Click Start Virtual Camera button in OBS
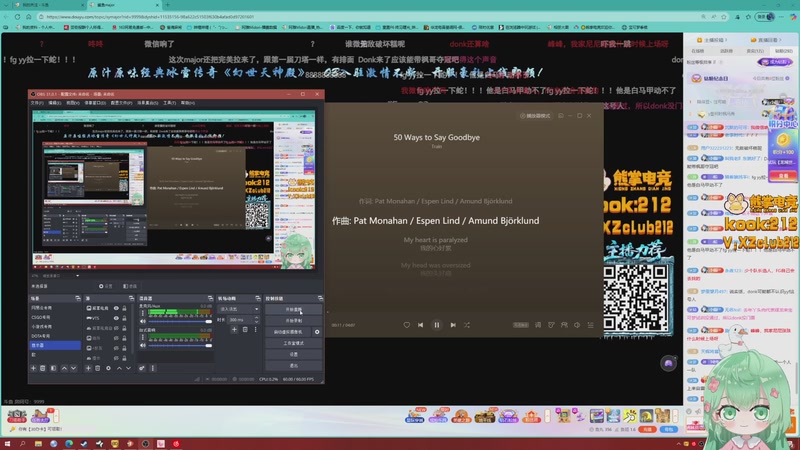Image resolution: width=800 pixels, height=450 pixels. coord(288,332)
